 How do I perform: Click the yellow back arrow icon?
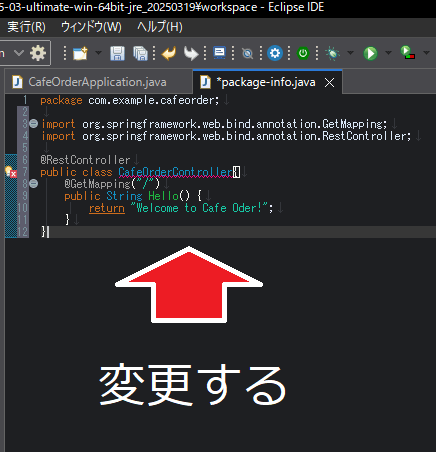(169, 53)
